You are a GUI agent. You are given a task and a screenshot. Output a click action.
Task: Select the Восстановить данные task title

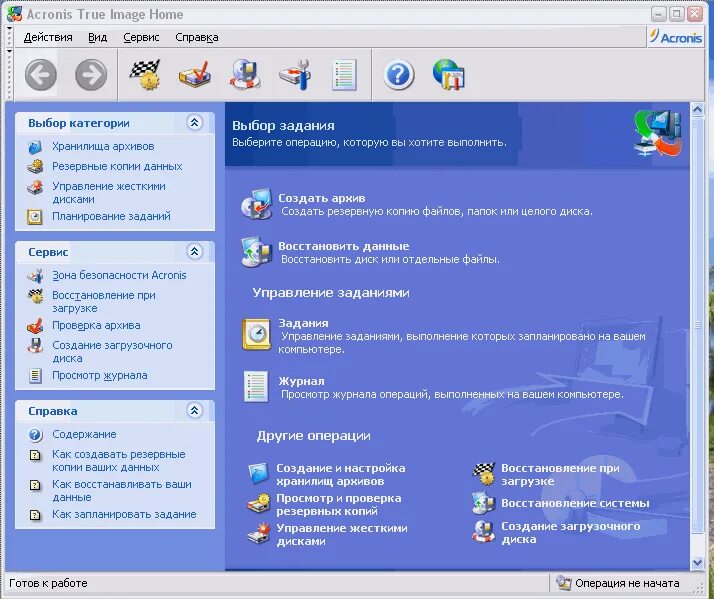344,246
